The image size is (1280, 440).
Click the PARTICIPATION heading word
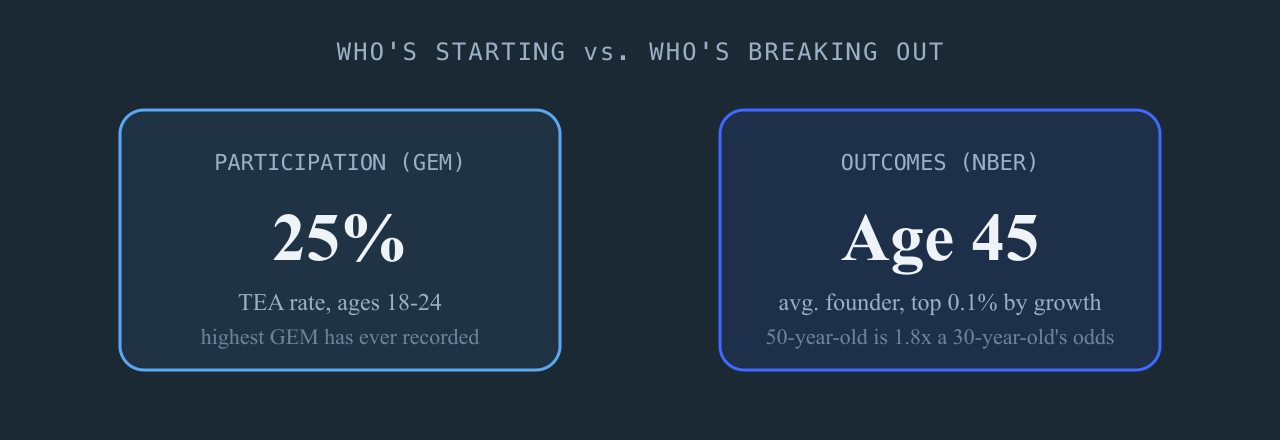click(x=300, y=162)
